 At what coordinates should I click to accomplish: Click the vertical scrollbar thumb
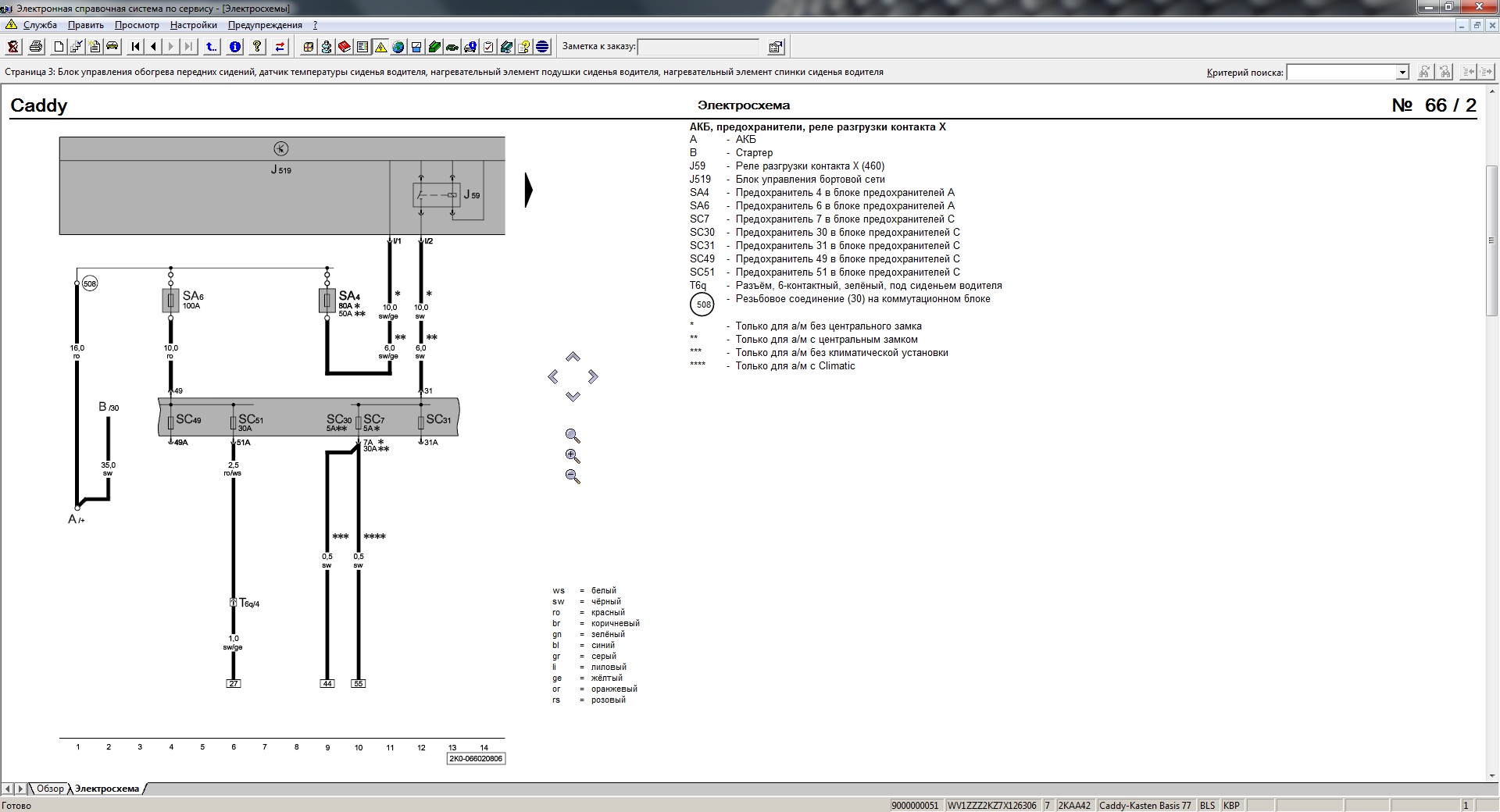(1493, 240)
